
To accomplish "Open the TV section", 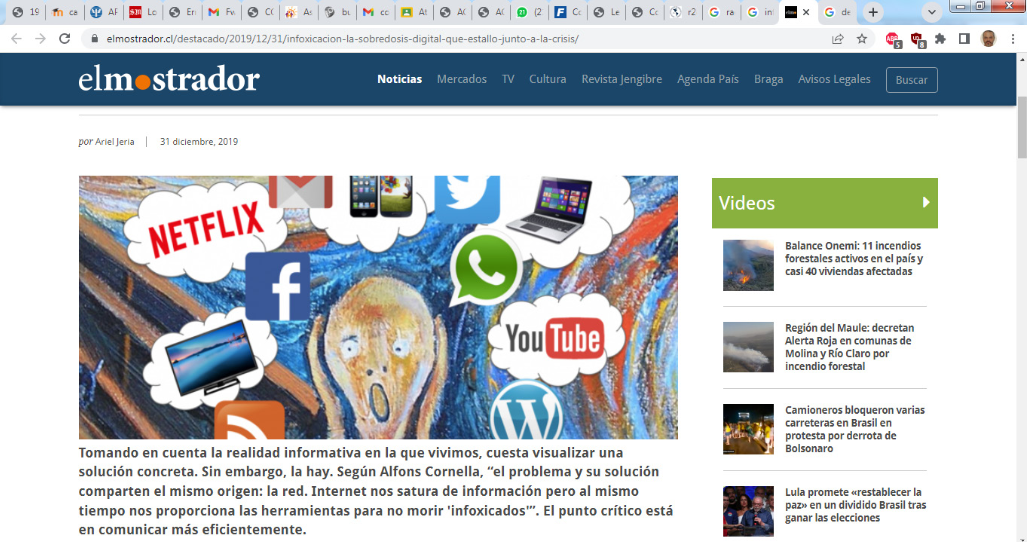I will coord(508,79).
